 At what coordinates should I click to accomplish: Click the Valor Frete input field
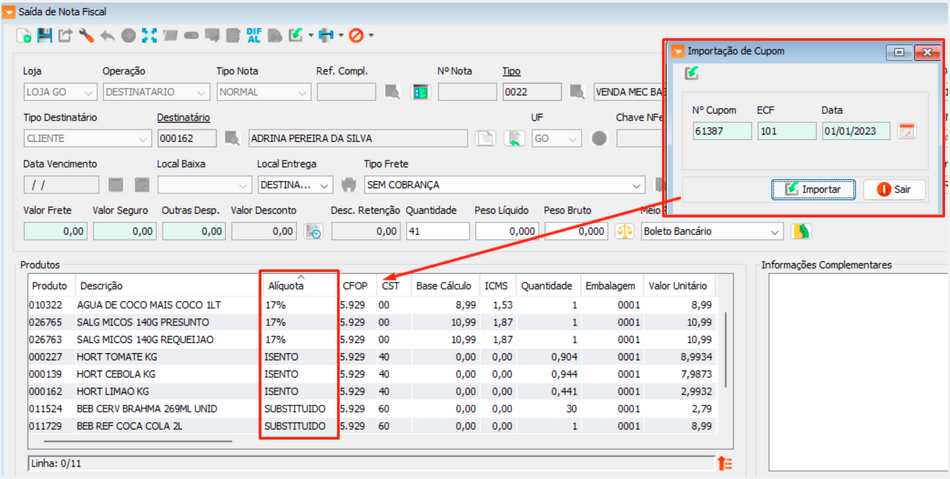point(55,231)
